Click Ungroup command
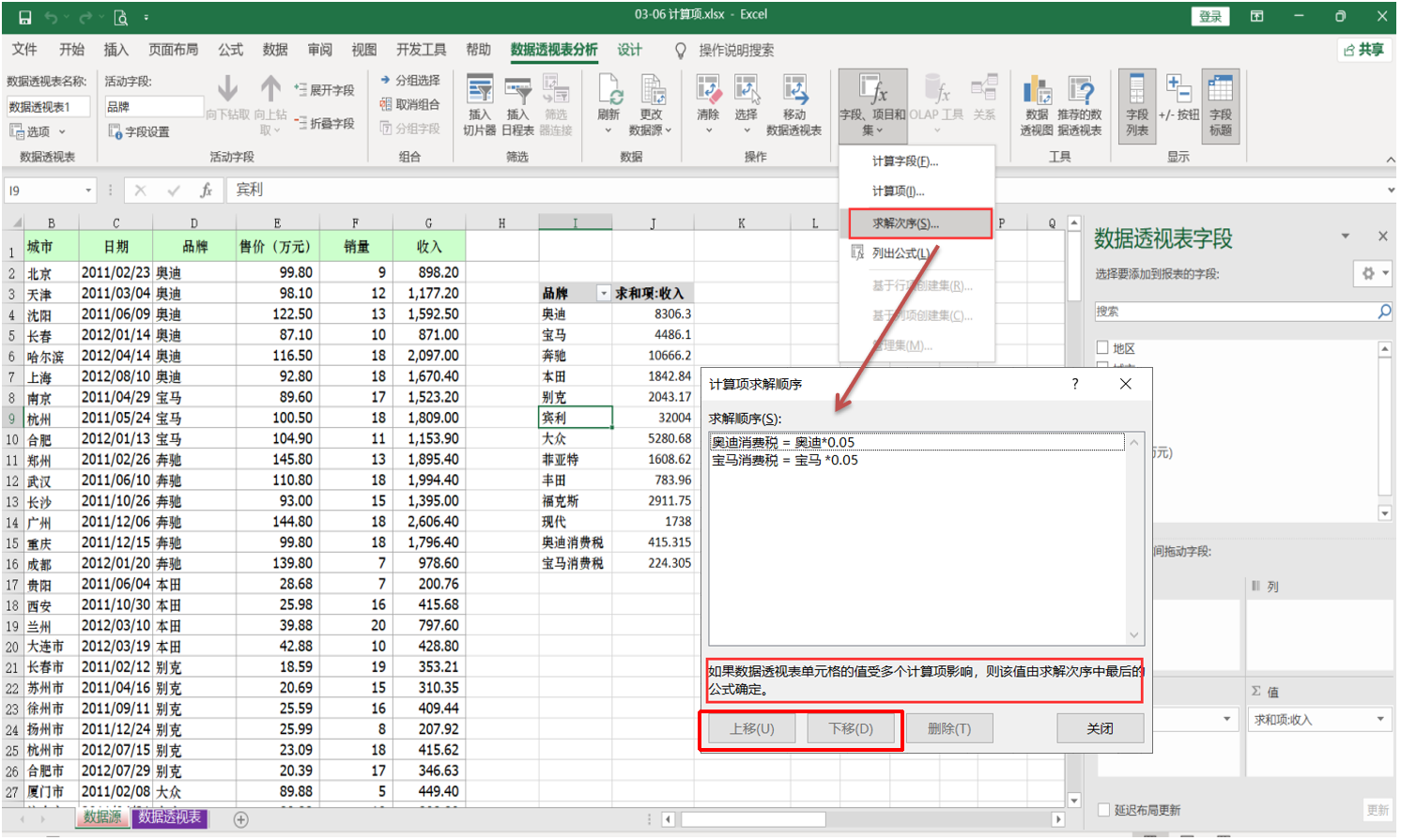The image size is (1401, 840). [409, 104]
